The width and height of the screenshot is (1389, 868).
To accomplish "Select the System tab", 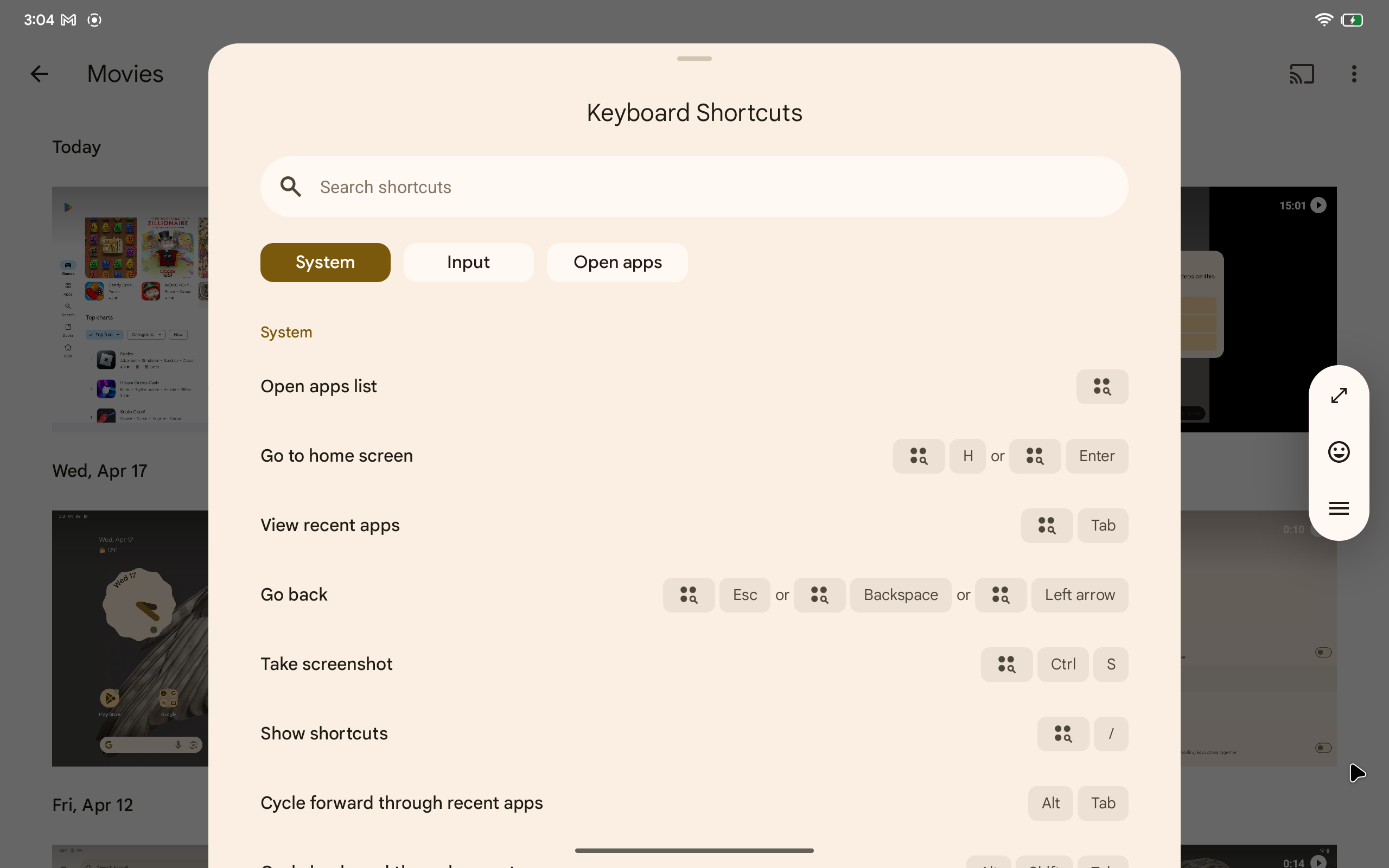I will pyautogui.click(x=325, y=262).
